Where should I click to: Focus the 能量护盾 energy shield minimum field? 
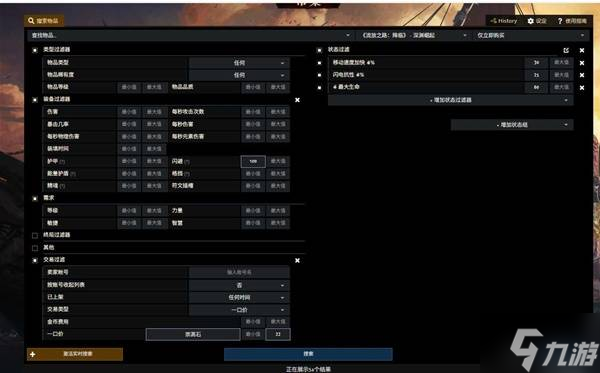pyautogui.click(x=129, y=174)
